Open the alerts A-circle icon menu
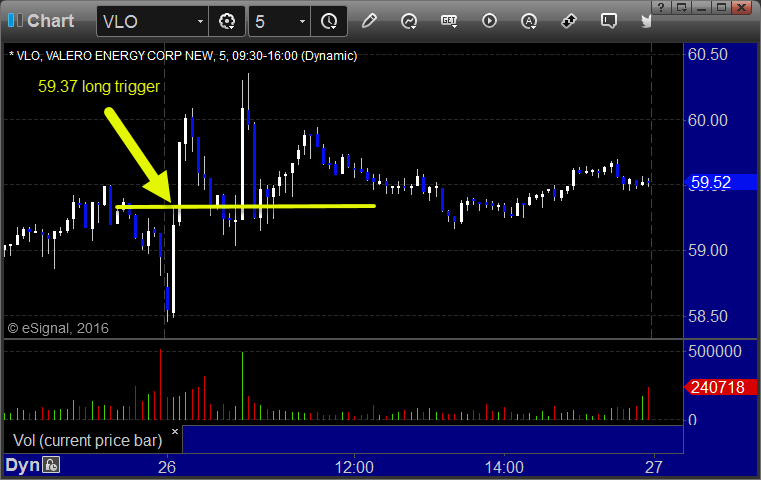 pyautogui.click(x=529, y=21)
